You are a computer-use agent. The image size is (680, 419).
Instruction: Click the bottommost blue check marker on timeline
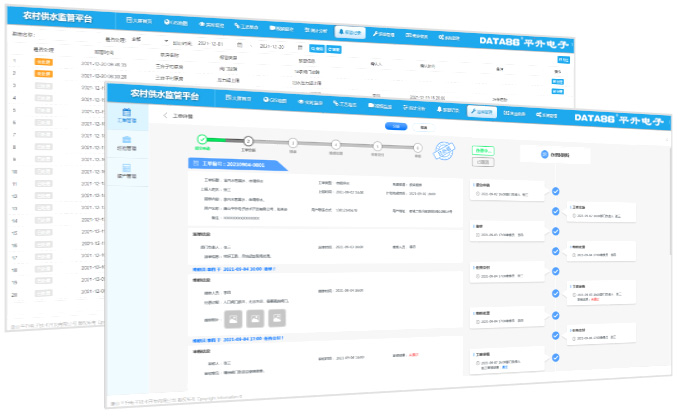(x=556, y=357)
